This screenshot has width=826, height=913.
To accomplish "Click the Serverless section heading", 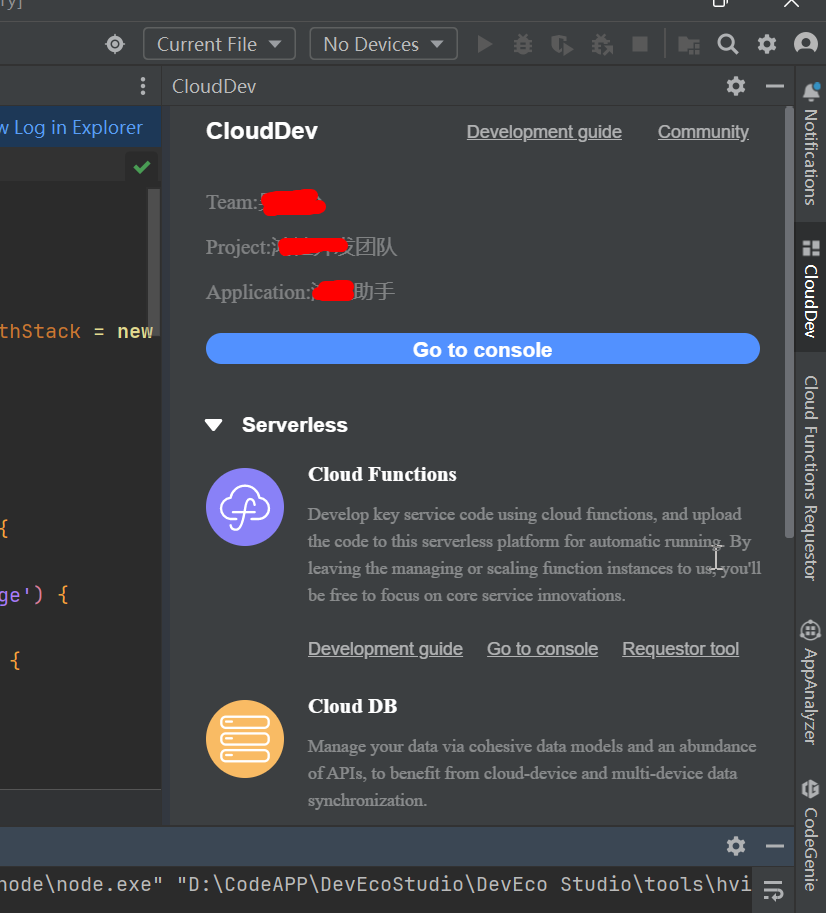I will point(295,425).
